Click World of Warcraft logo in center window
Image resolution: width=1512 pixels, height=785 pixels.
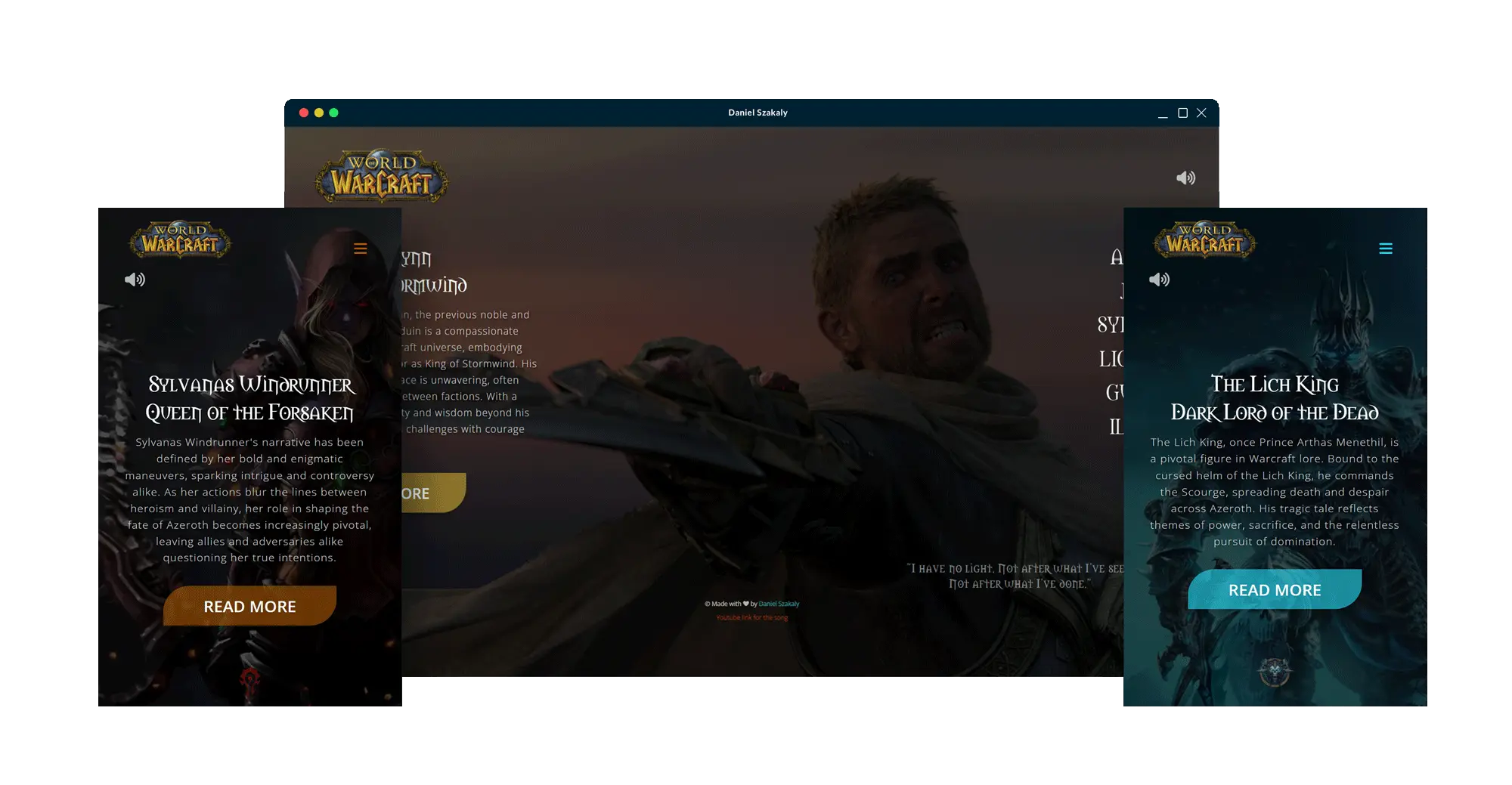382,176
